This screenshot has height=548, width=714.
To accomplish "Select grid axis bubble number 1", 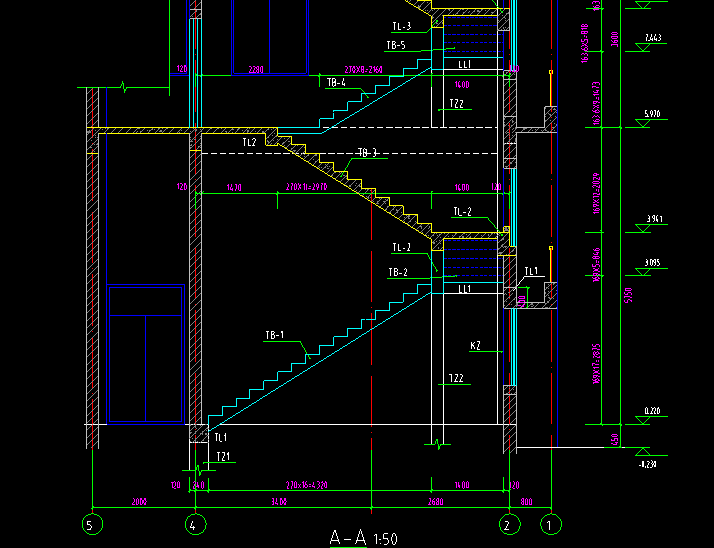I will 549,523.
